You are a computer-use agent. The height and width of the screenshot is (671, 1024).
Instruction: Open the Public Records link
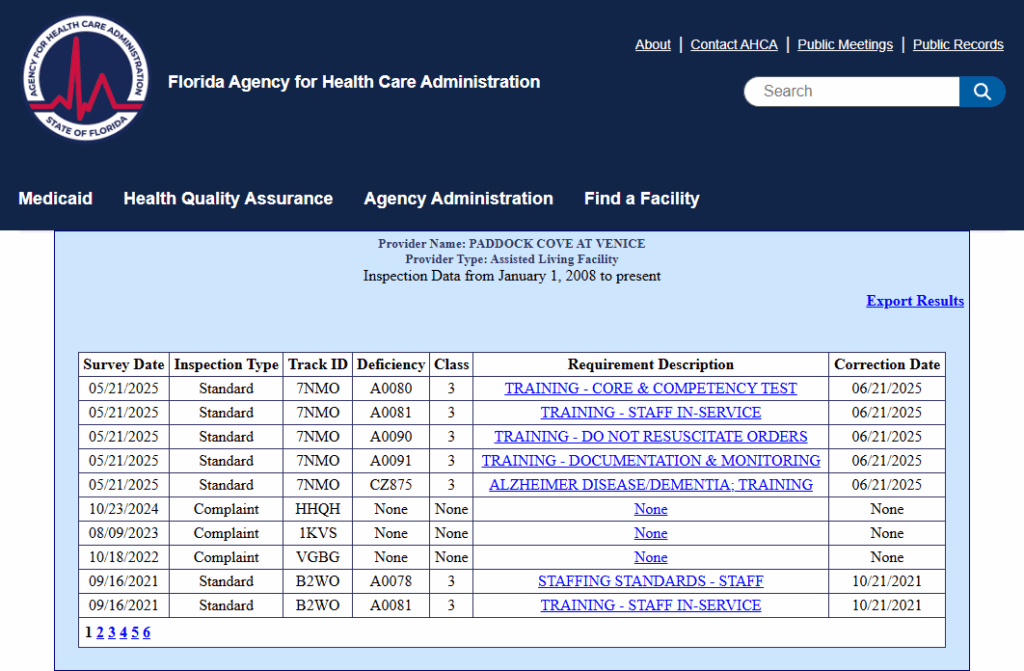click(958, 44)
